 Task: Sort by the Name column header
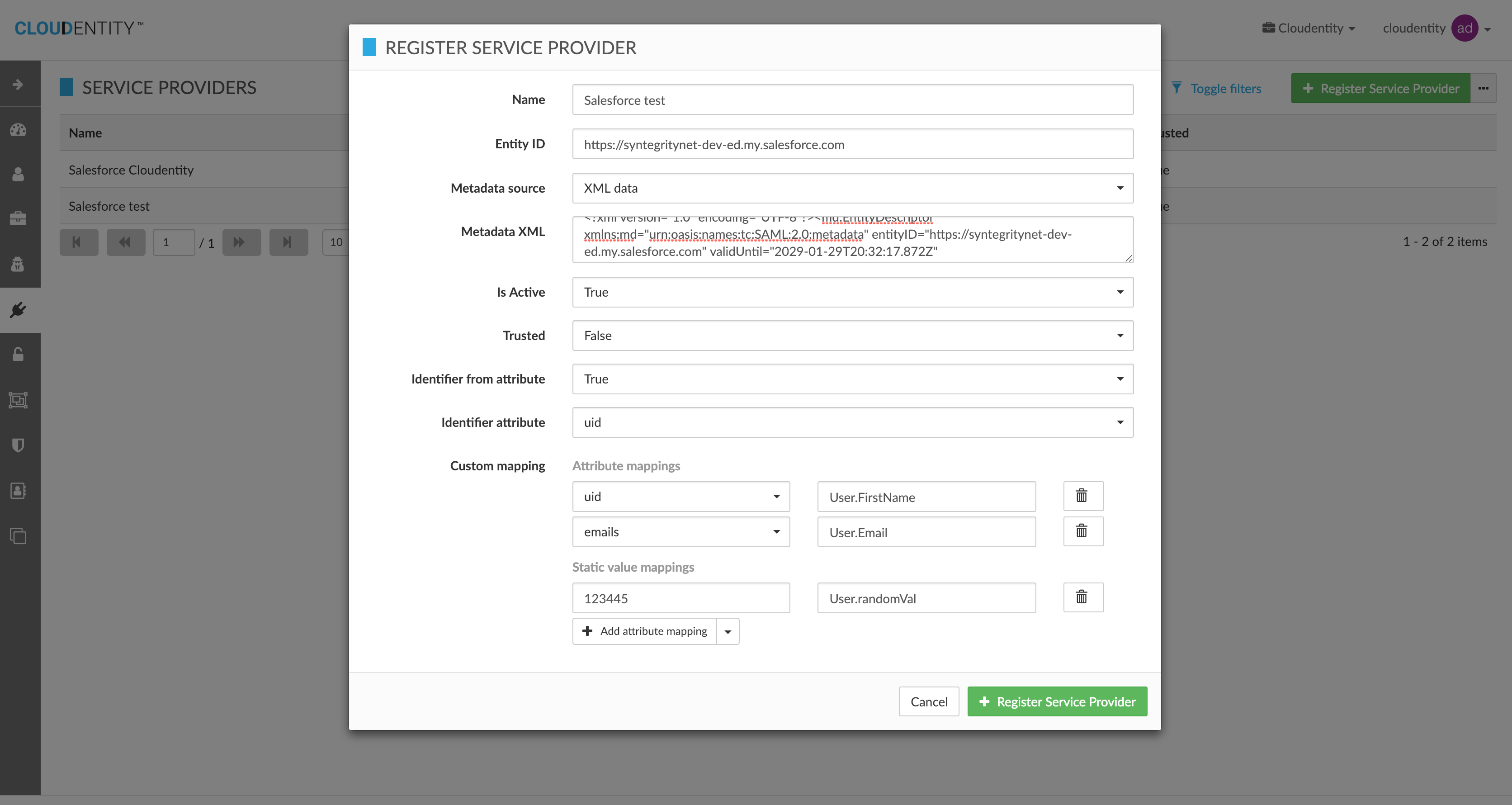pos(85,133)
